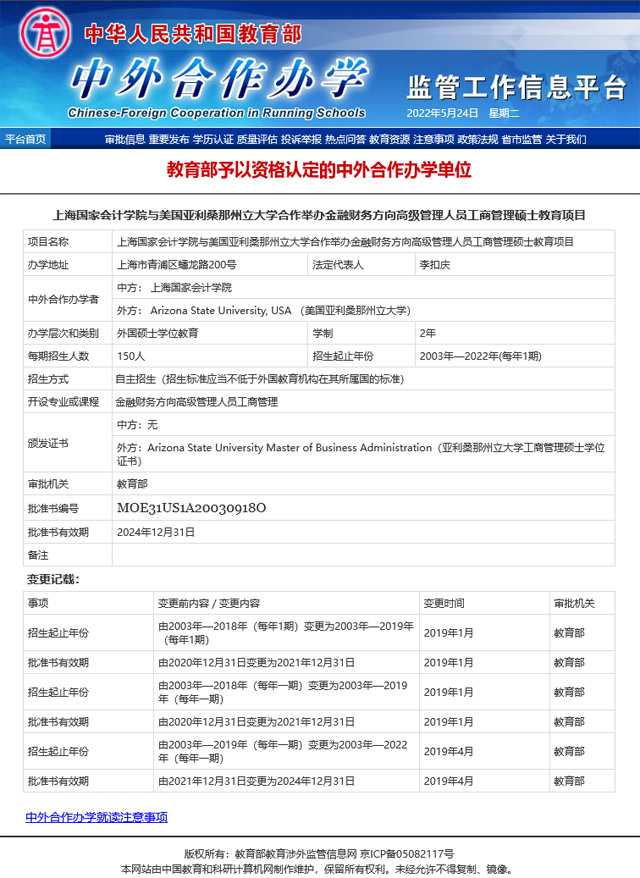This screenshot has height=878, width=640.
Task: Open 关于我们 menu item
Action: 566,139
